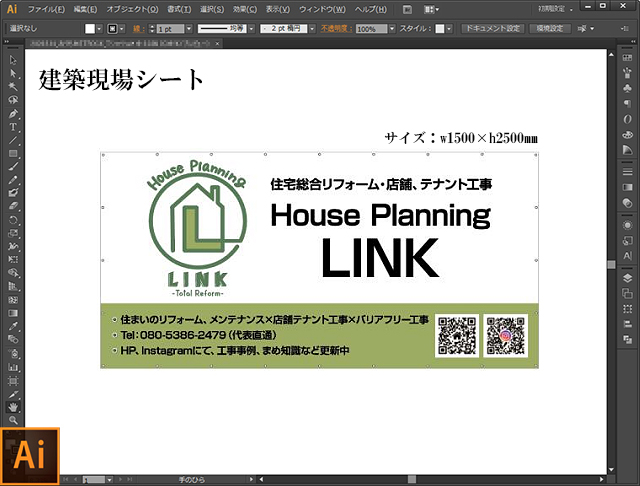
Task: Open the 編集 menu
Action: point(85,9)
